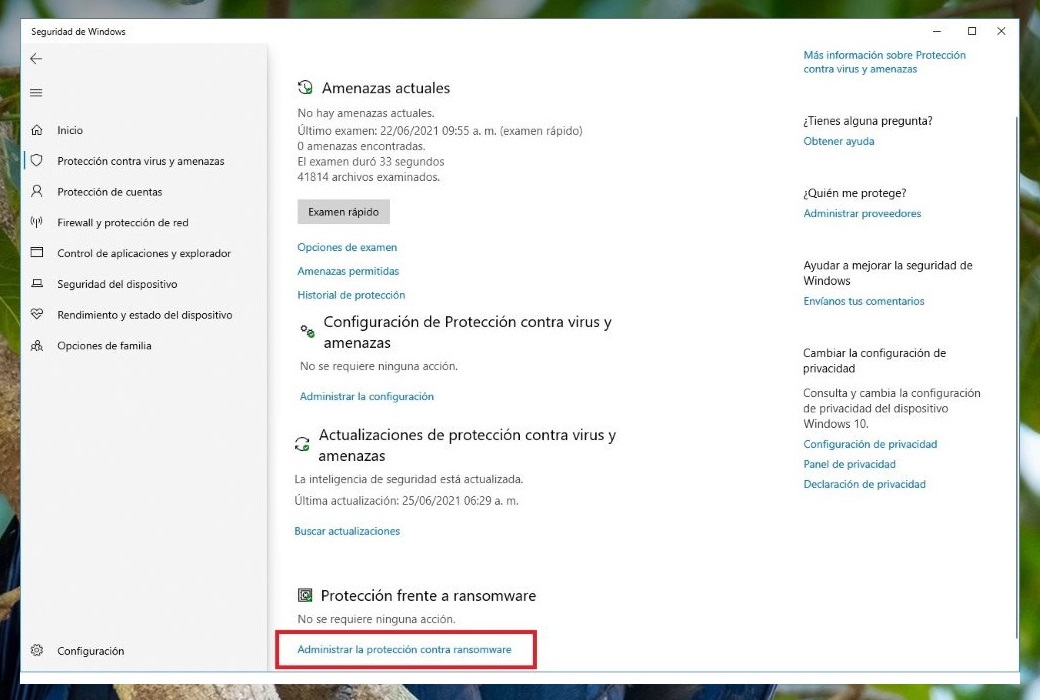The width and height of the screenshot is (1040, 700).
Task: Select the shield icon for virus protection
Action: click(36, 160)
